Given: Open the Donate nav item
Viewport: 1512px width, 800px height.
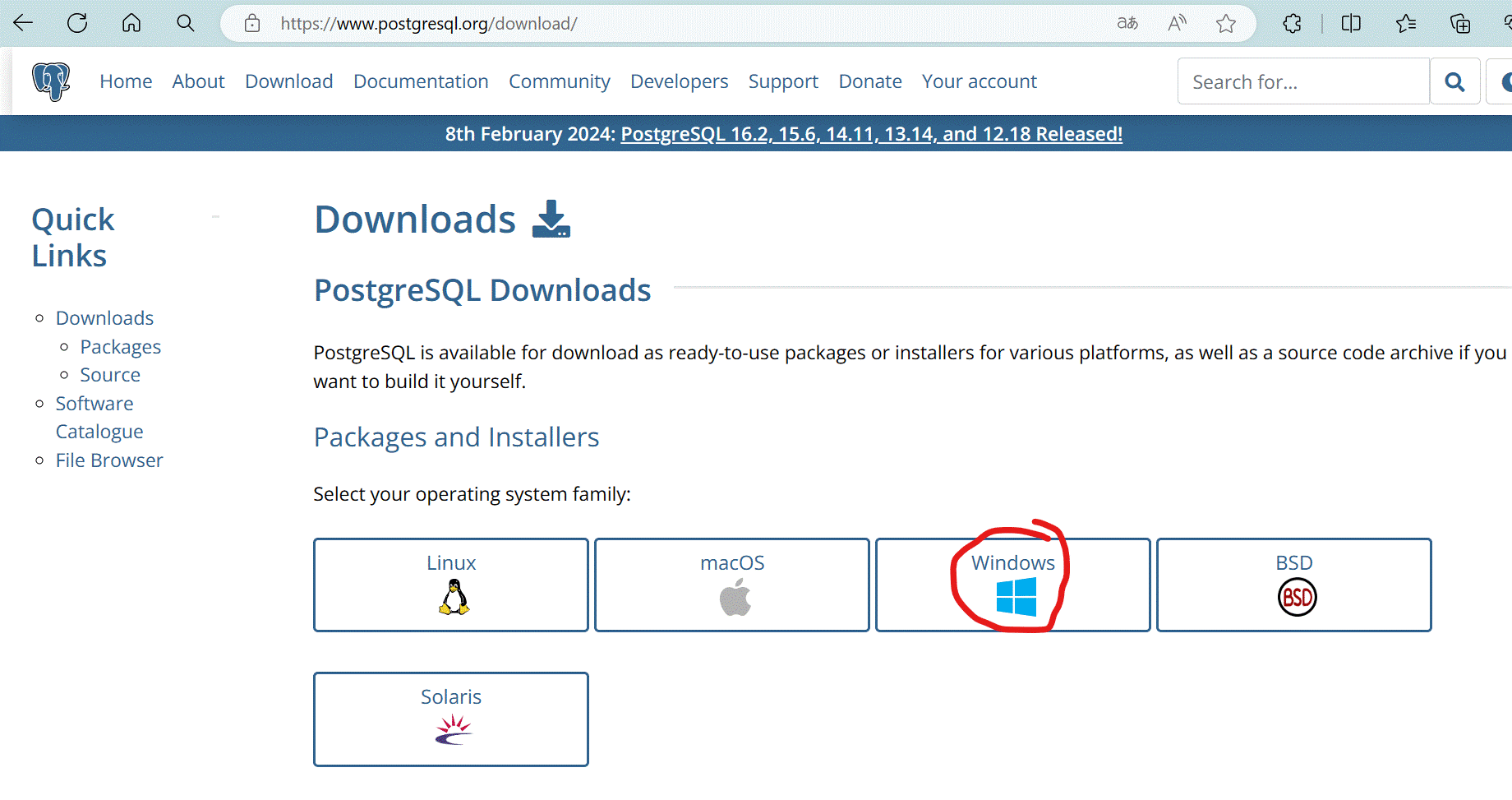Looking at the screenshot, I should point(870,81).
